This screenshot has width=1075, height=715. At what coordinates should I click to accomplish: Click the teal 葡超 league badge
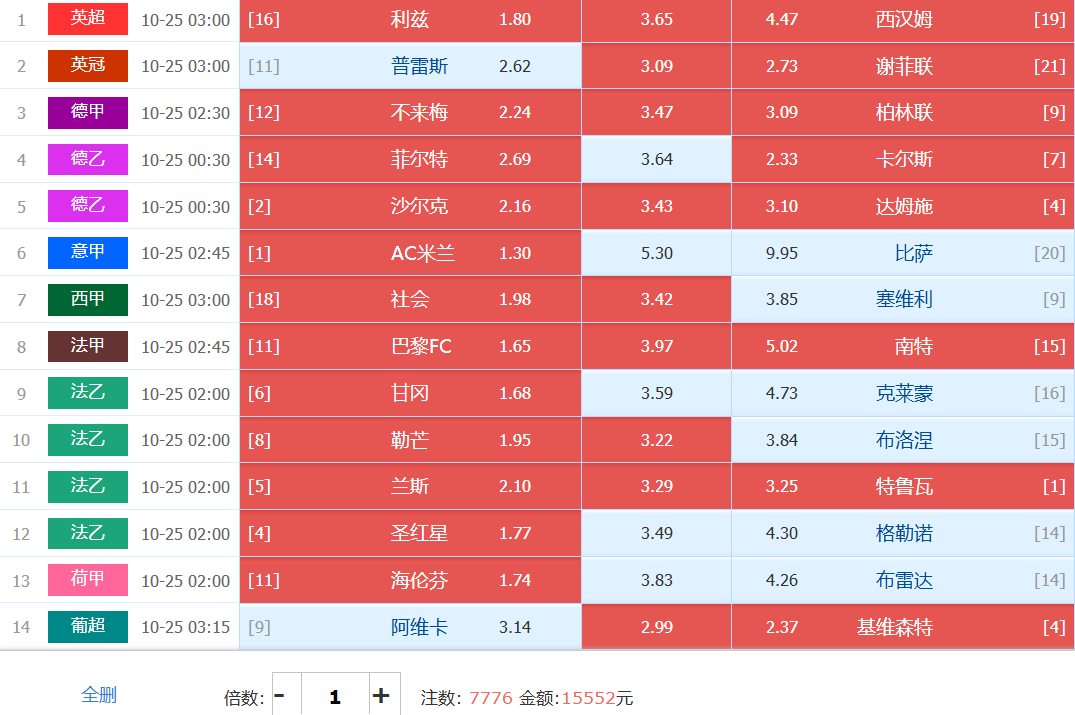pos(88,627)
